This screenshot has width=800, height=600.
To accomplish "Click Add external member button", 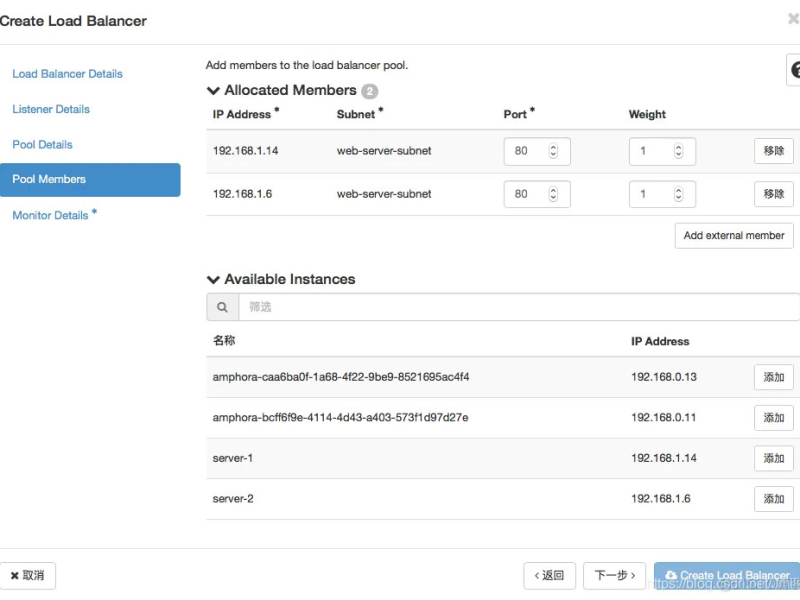I will [x=734, y=236].
